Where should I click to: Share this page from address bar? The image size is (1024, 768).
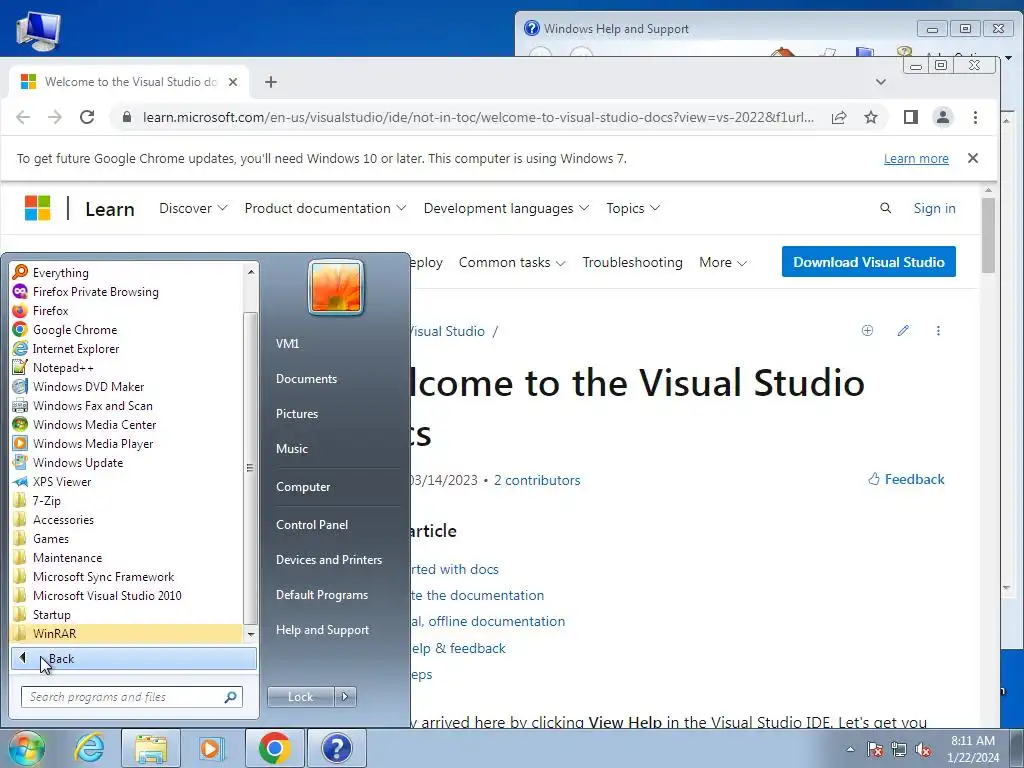[839, 117]
